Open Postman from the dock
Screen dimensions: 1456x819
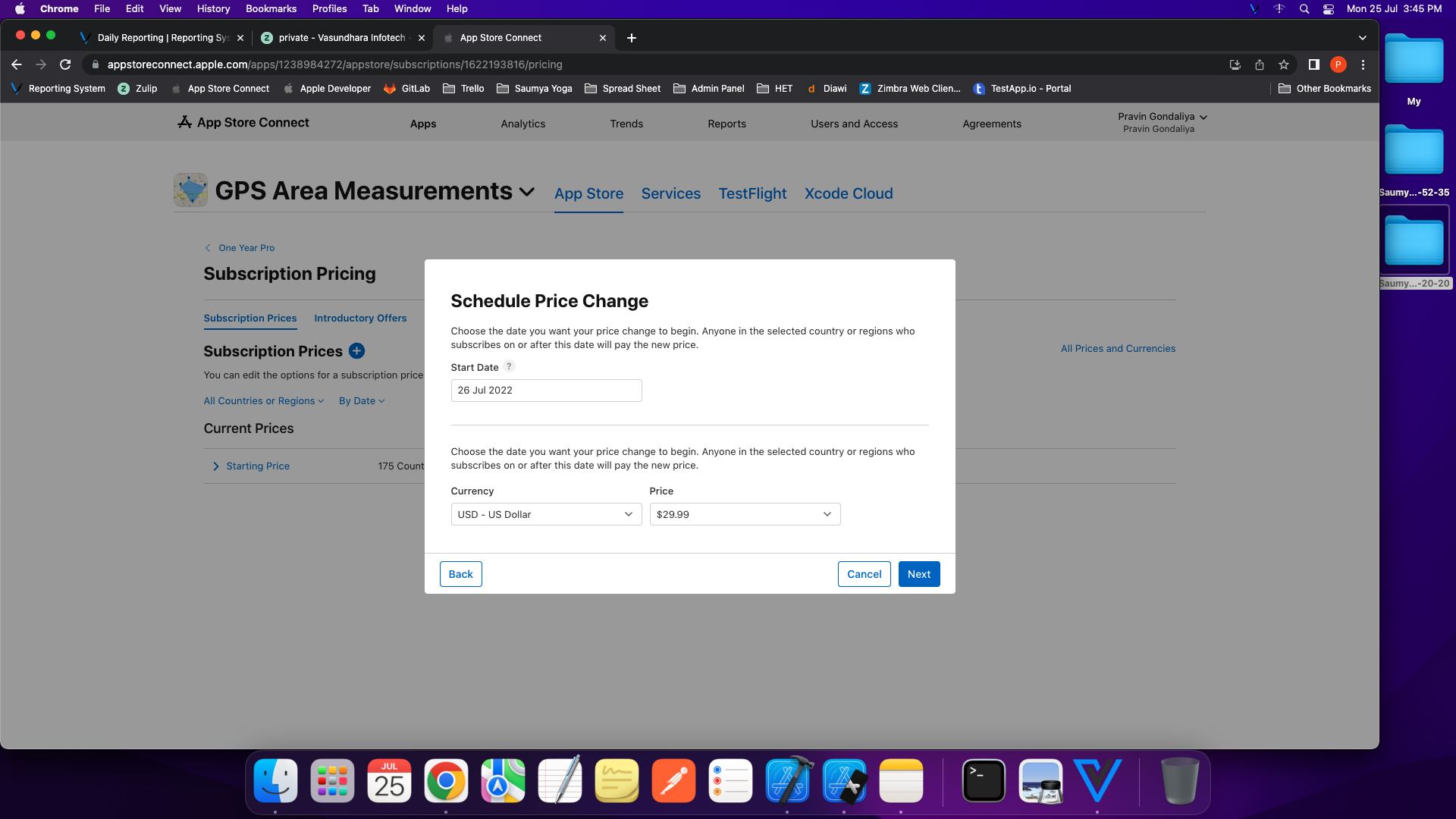click(673, 781)
